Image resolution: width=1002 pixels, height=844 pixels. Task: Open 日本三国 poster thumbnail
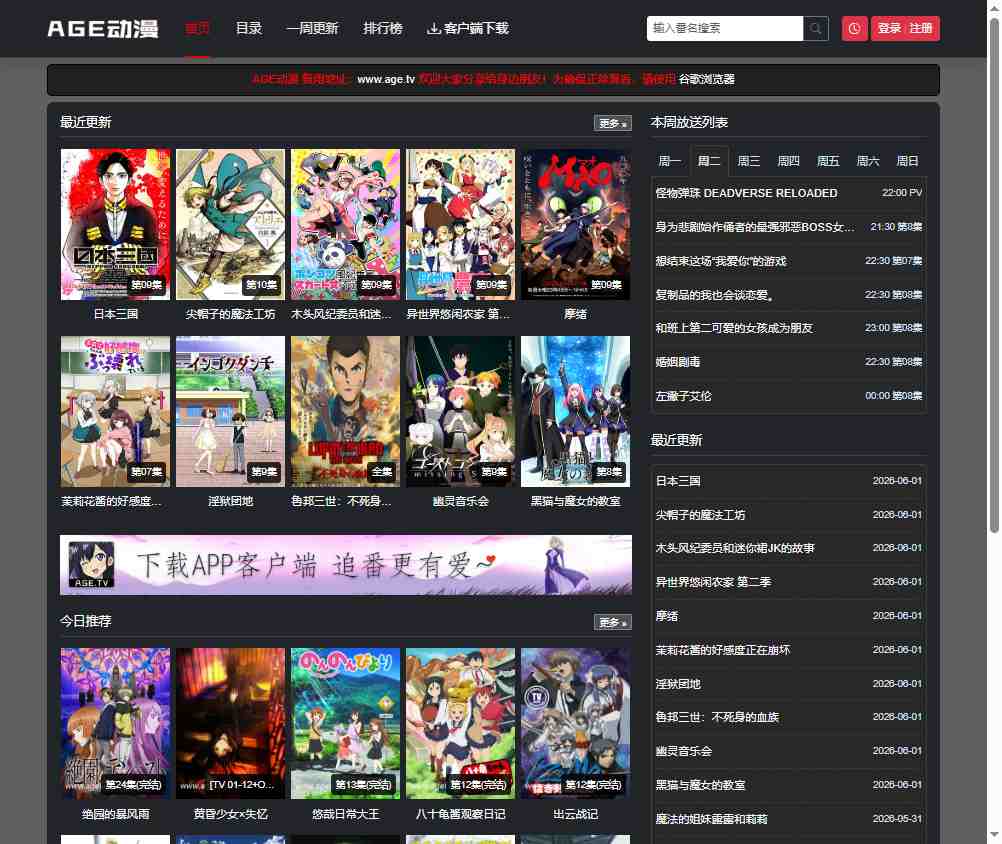pos(116,224)
